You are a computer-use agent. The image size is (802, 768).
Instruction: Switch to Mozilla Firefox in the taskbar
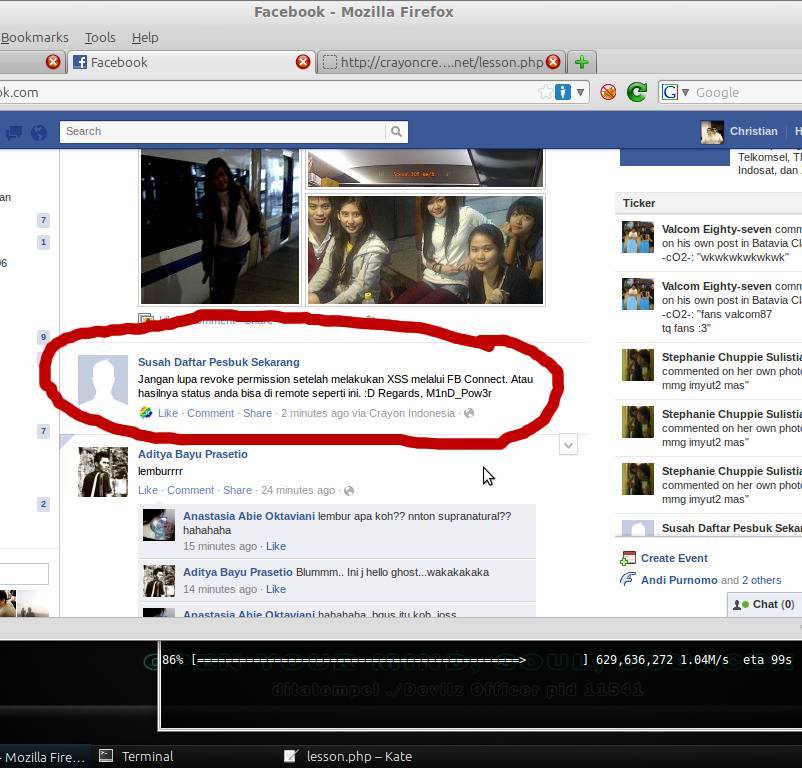pyautogui.click(x=44, y=757)
